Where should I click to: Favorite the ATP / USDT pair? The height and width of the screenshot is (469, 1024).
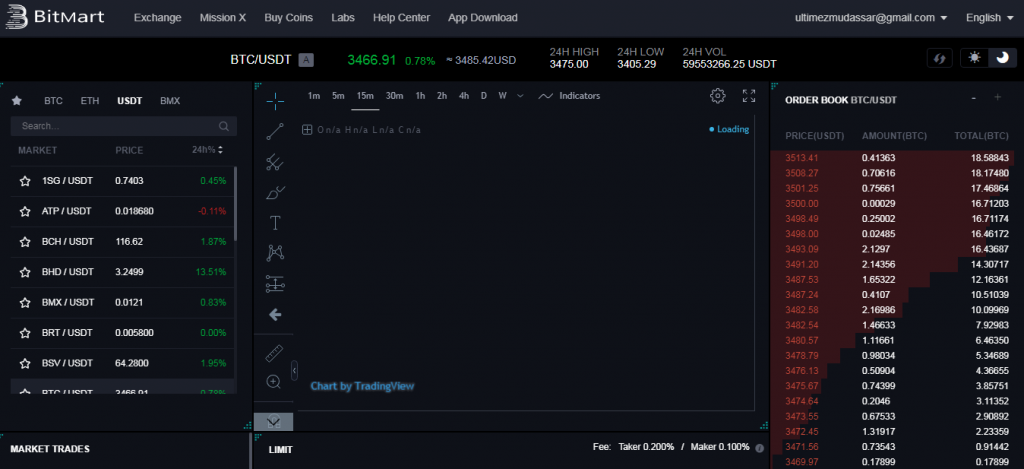(25, 212)
